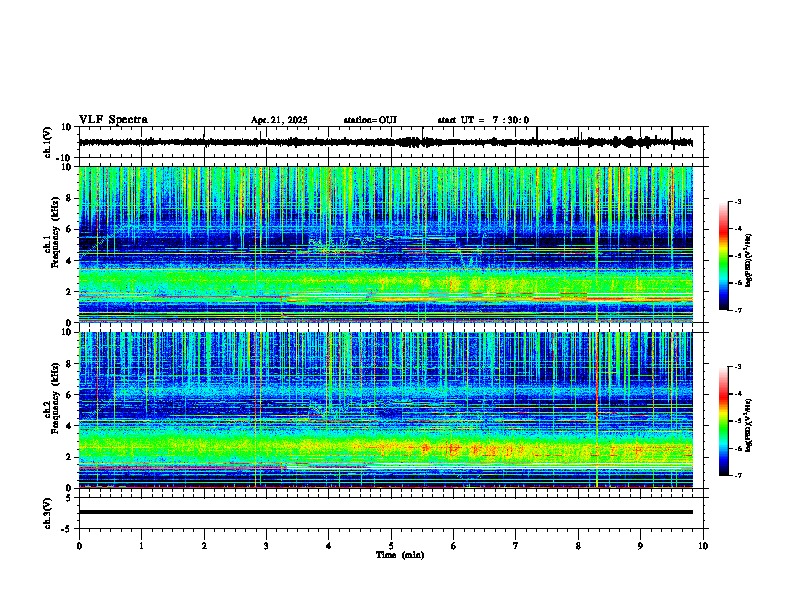
Task: Click time axis tick label "4"
Action: (328, 546)
